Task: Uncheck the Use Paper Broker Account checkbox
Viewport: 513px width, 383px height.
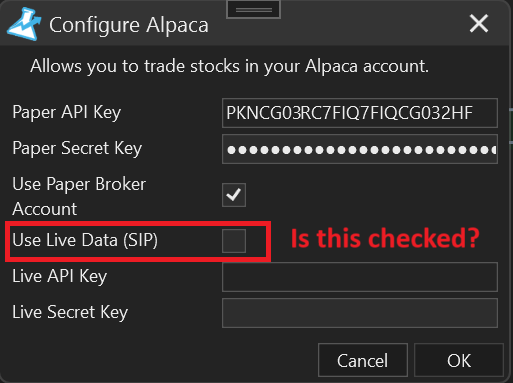Action: click(x=234, y=195)
